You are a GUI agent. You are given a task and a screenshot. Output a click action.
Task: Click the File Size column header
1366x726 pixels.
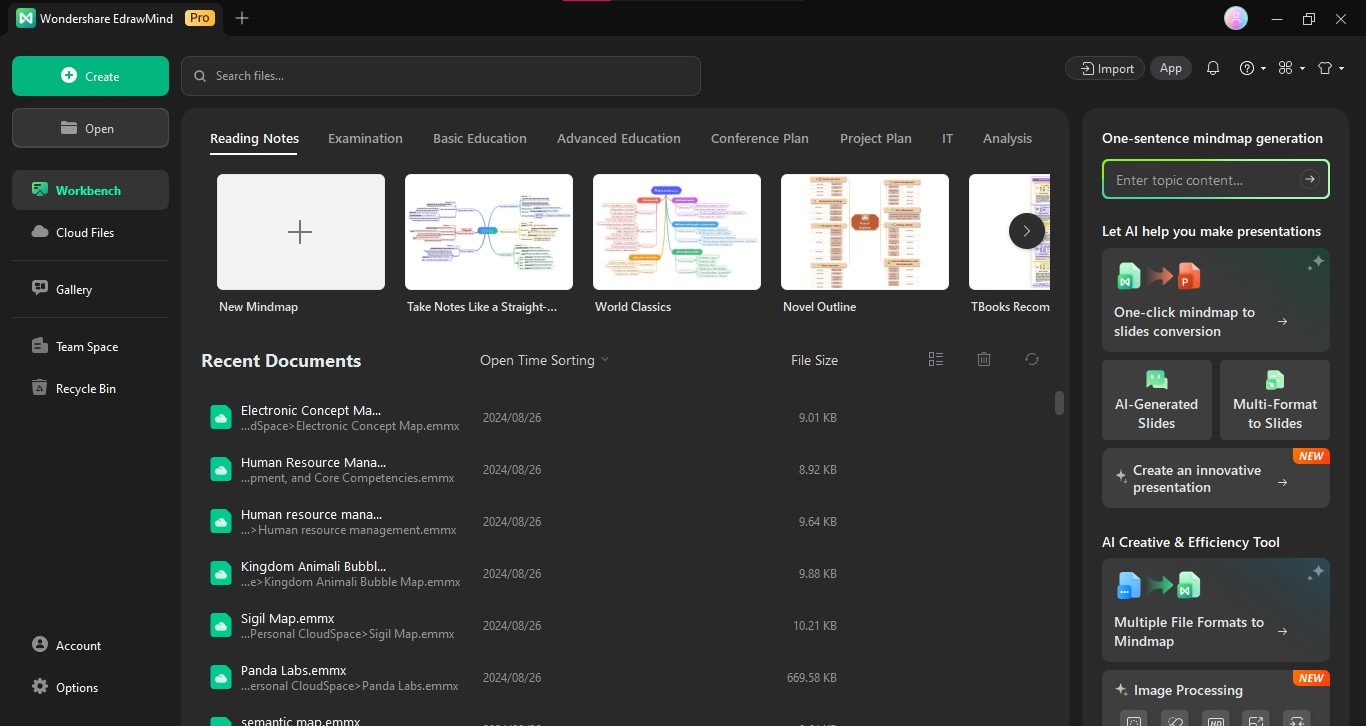[814, 360]
